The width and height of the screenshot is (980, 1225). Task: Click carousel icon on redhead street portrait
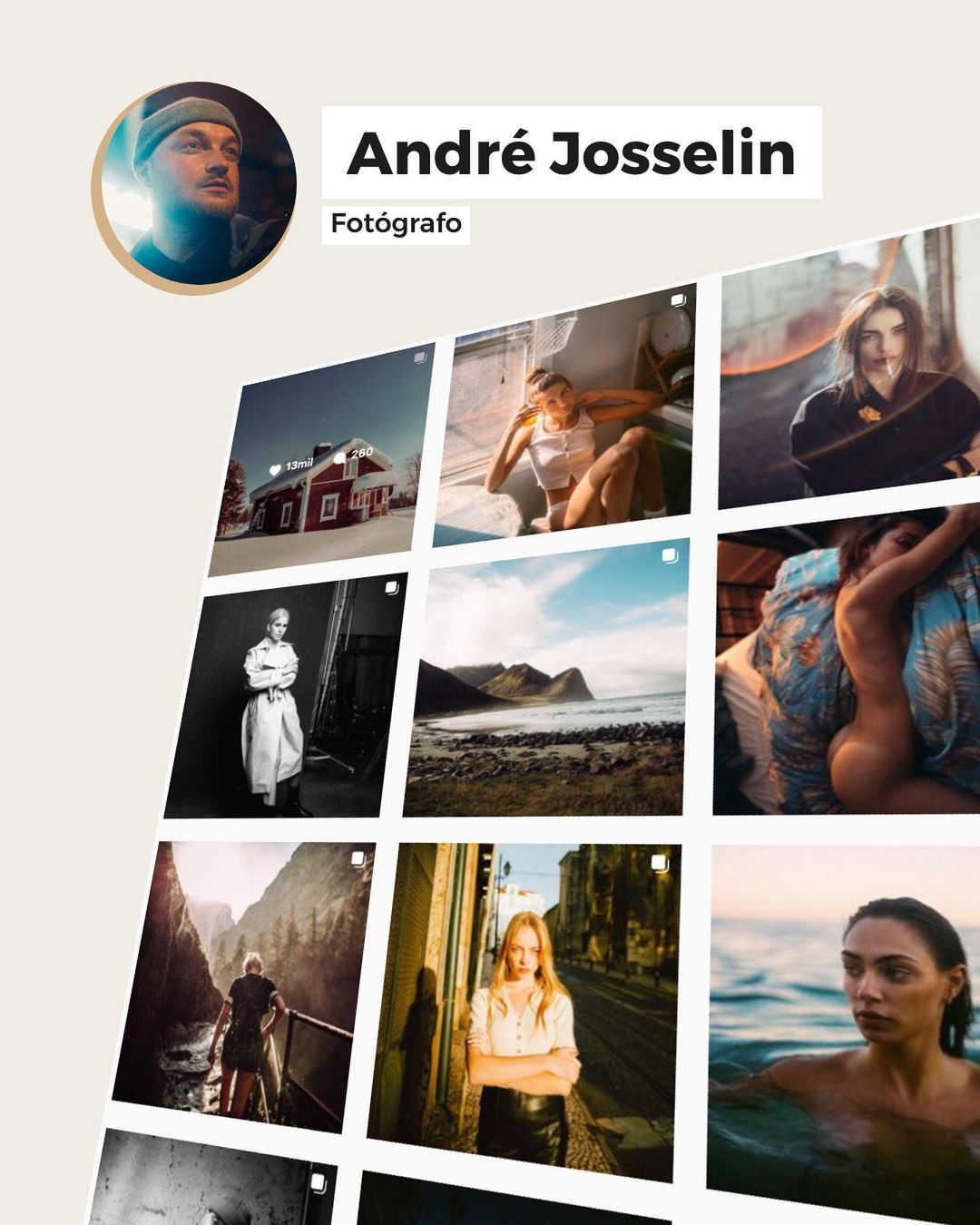[x=661, y=863]
